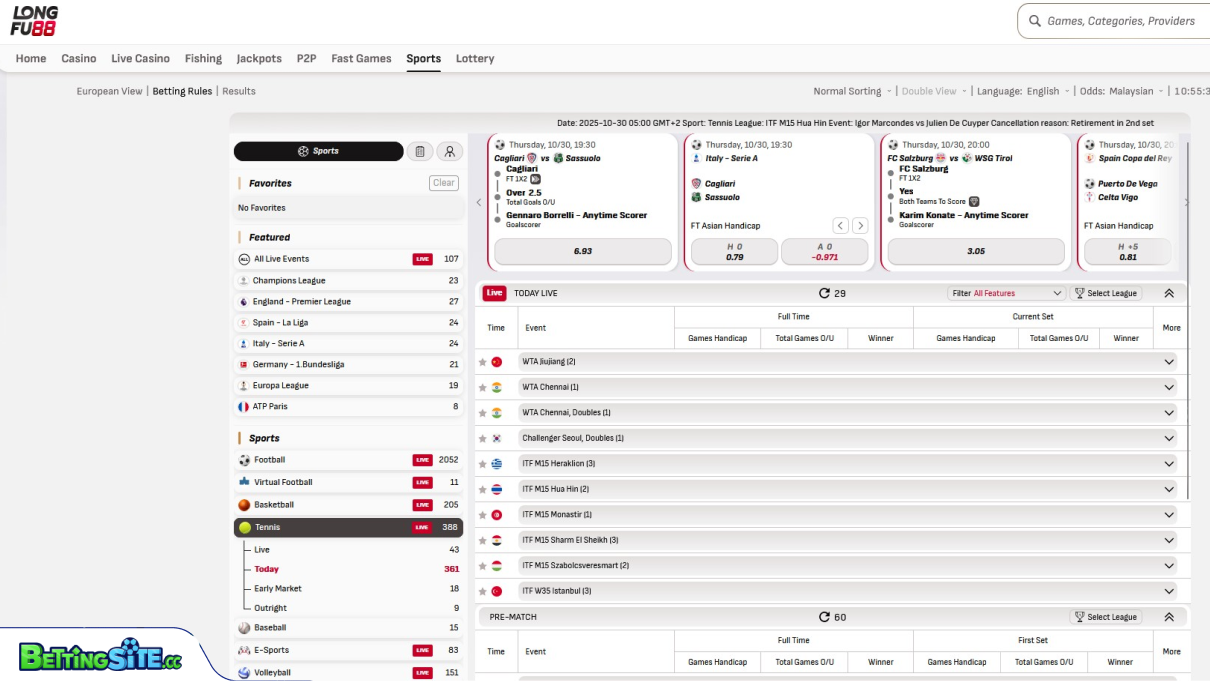Click the LongFu88 logo
The height and width of the screenshot is (681, 1210).
point(34,21)
